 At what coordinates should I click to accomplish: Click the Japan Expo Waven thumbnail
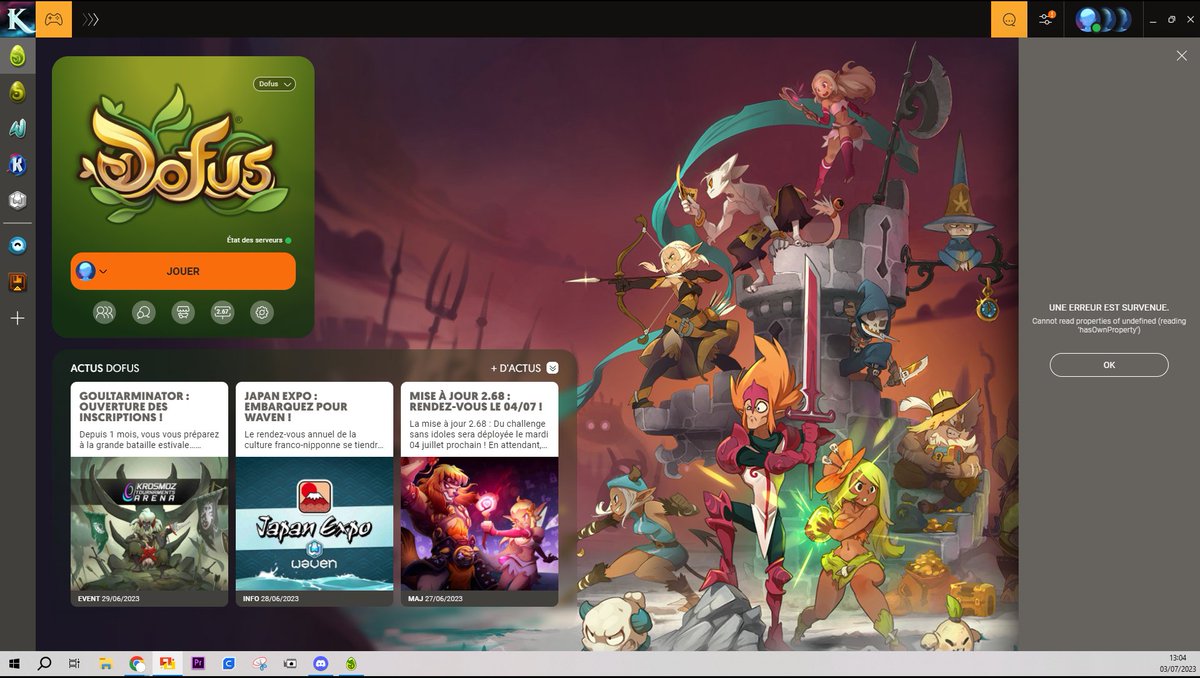(315, 524)
